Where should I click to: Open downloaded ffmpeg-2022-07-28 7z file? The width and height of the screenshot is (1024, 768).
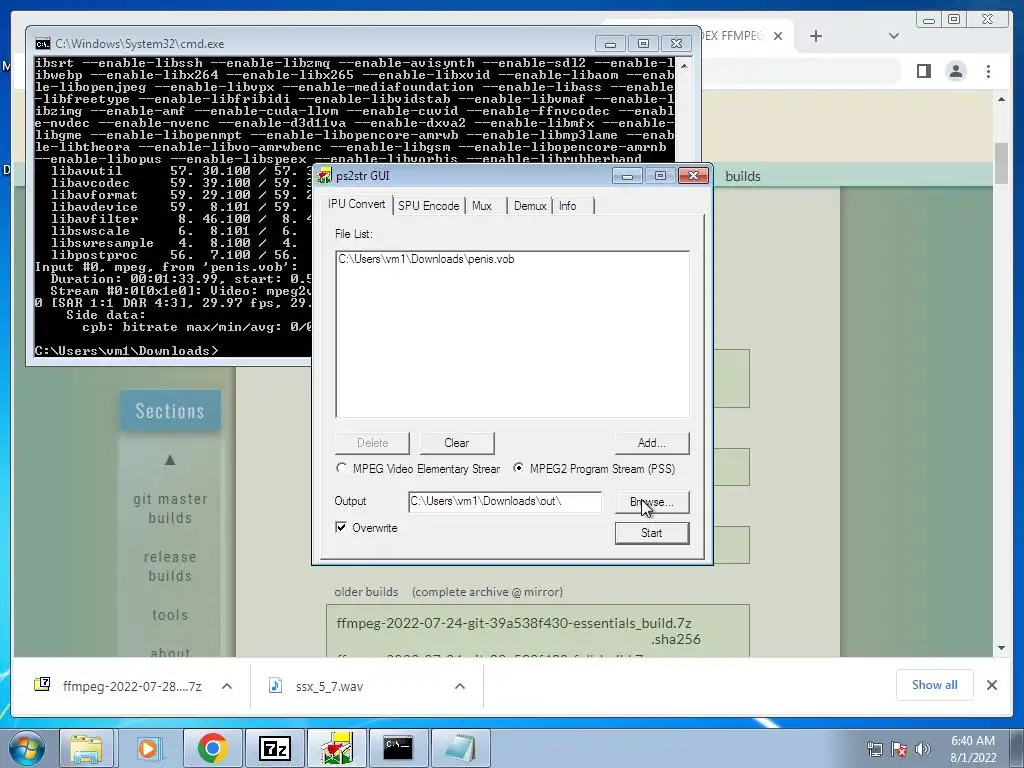coord(132,686)
